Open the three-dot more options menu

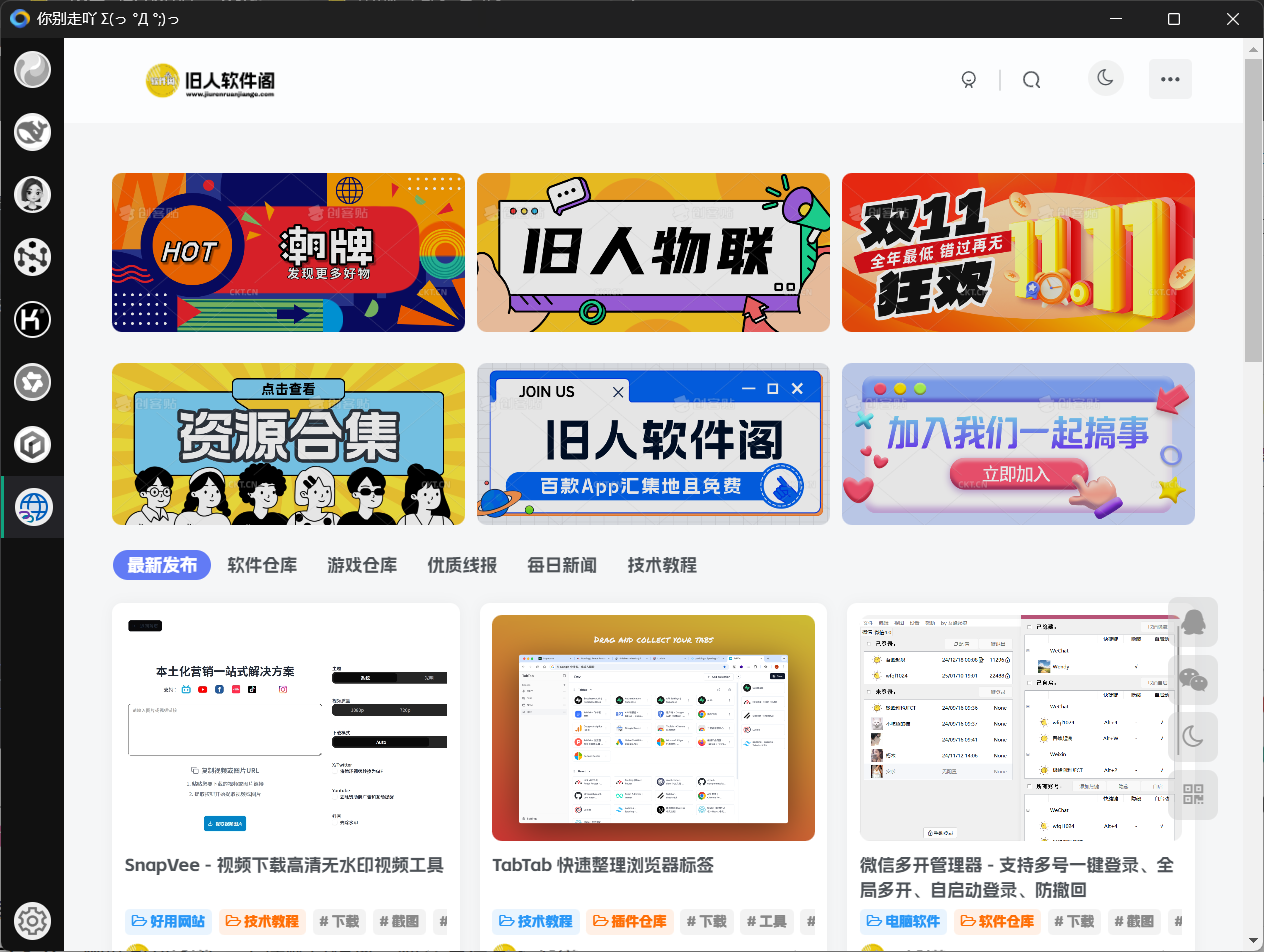[1170, 79]
